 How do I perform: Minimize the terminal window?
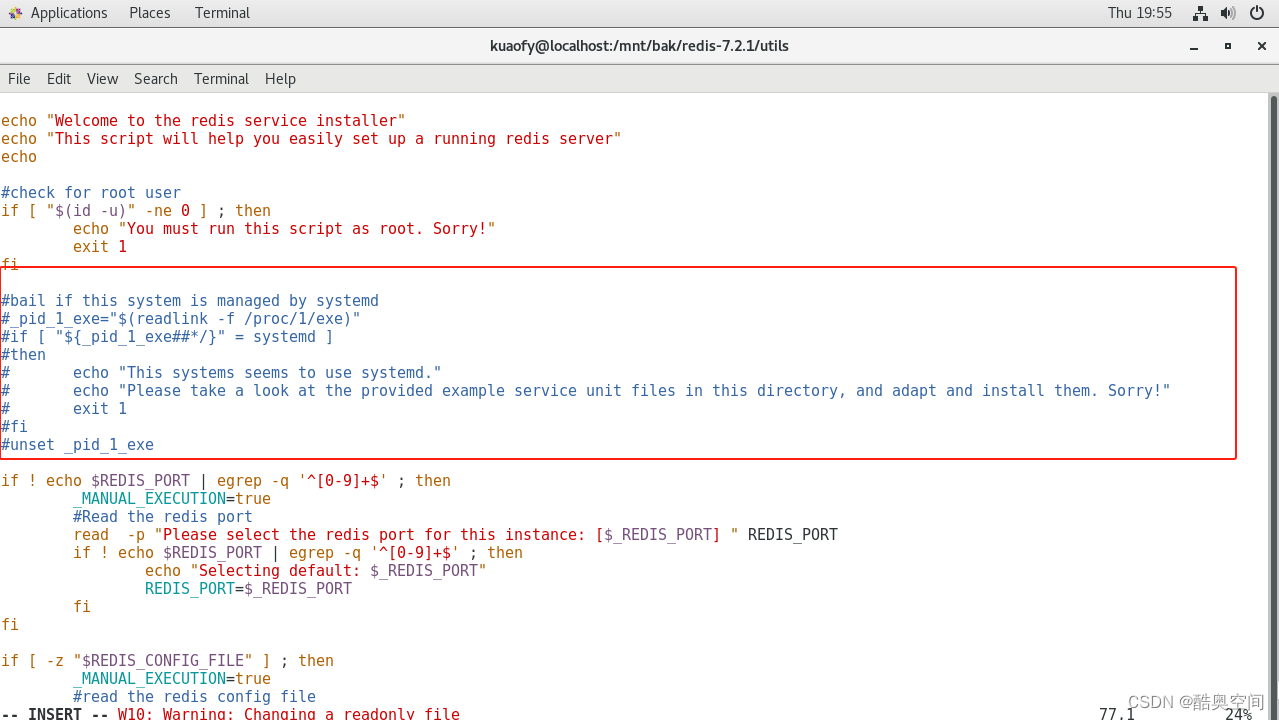(x=1194, y=46)
